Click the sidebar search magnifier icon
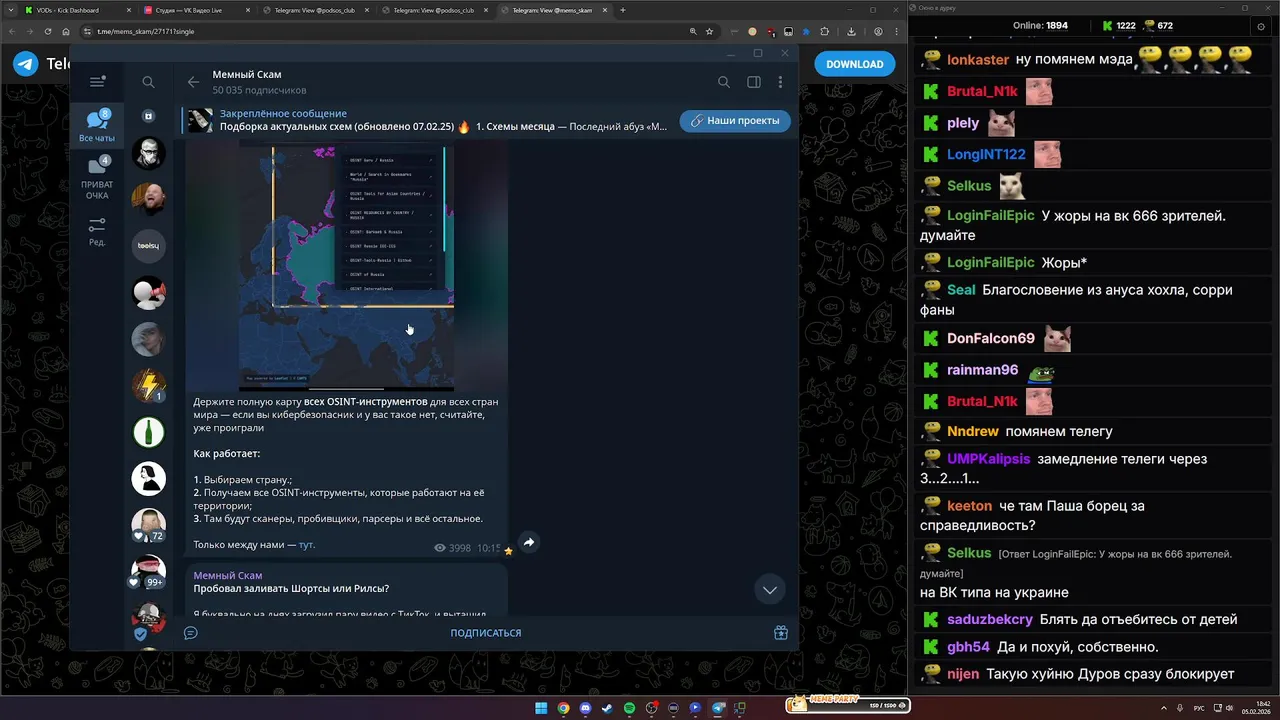 click(148, 82)
